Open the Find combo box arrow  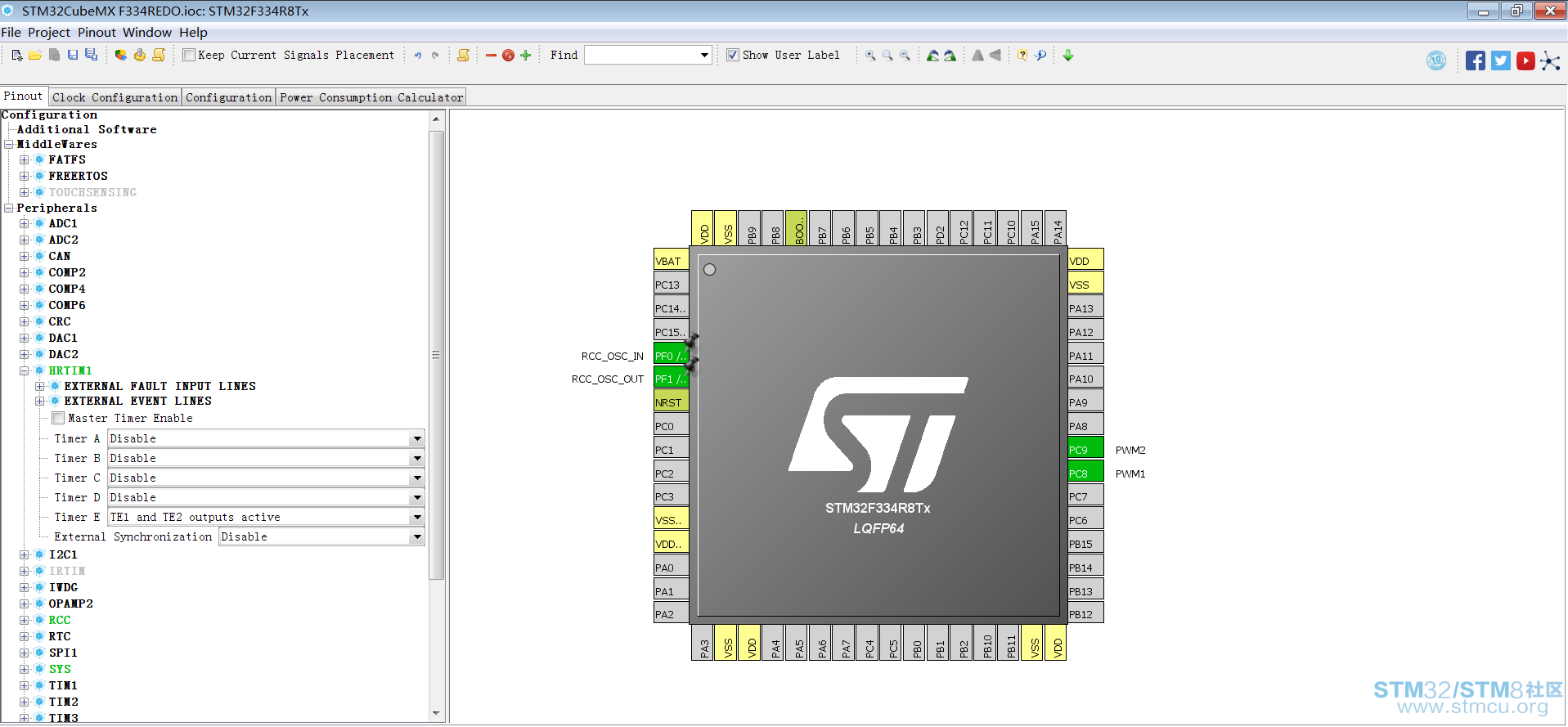(x=704, y=55)
